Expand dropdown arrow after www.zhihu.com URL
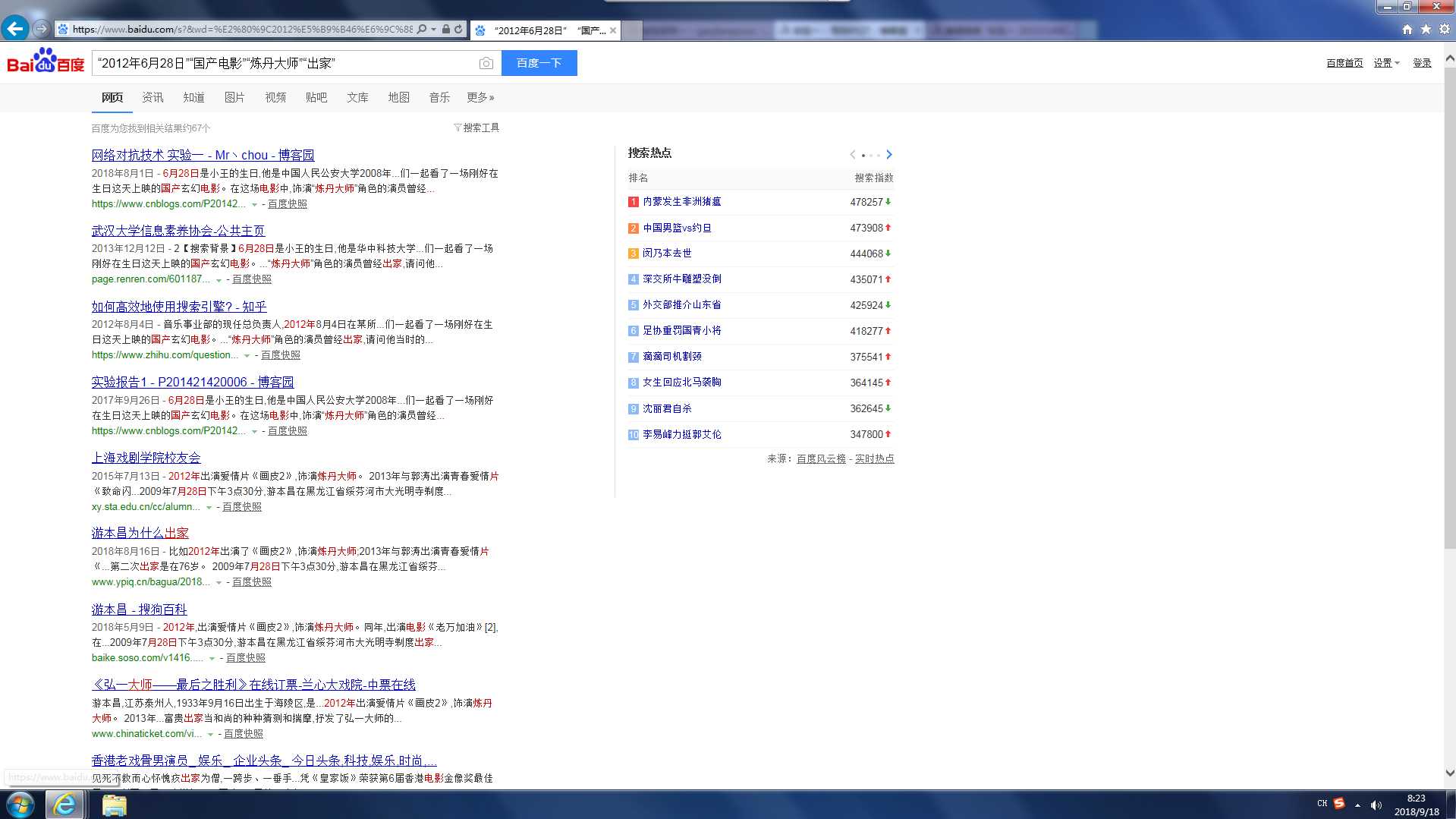This screenshot has height=819, width=1456. [x=247, y=356]
